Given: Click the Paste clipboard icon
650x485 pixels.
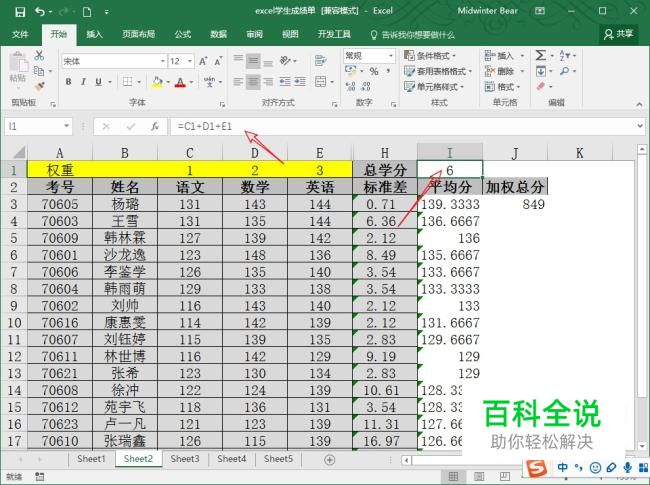Looking at the screenshot, I should click(18, 63).
